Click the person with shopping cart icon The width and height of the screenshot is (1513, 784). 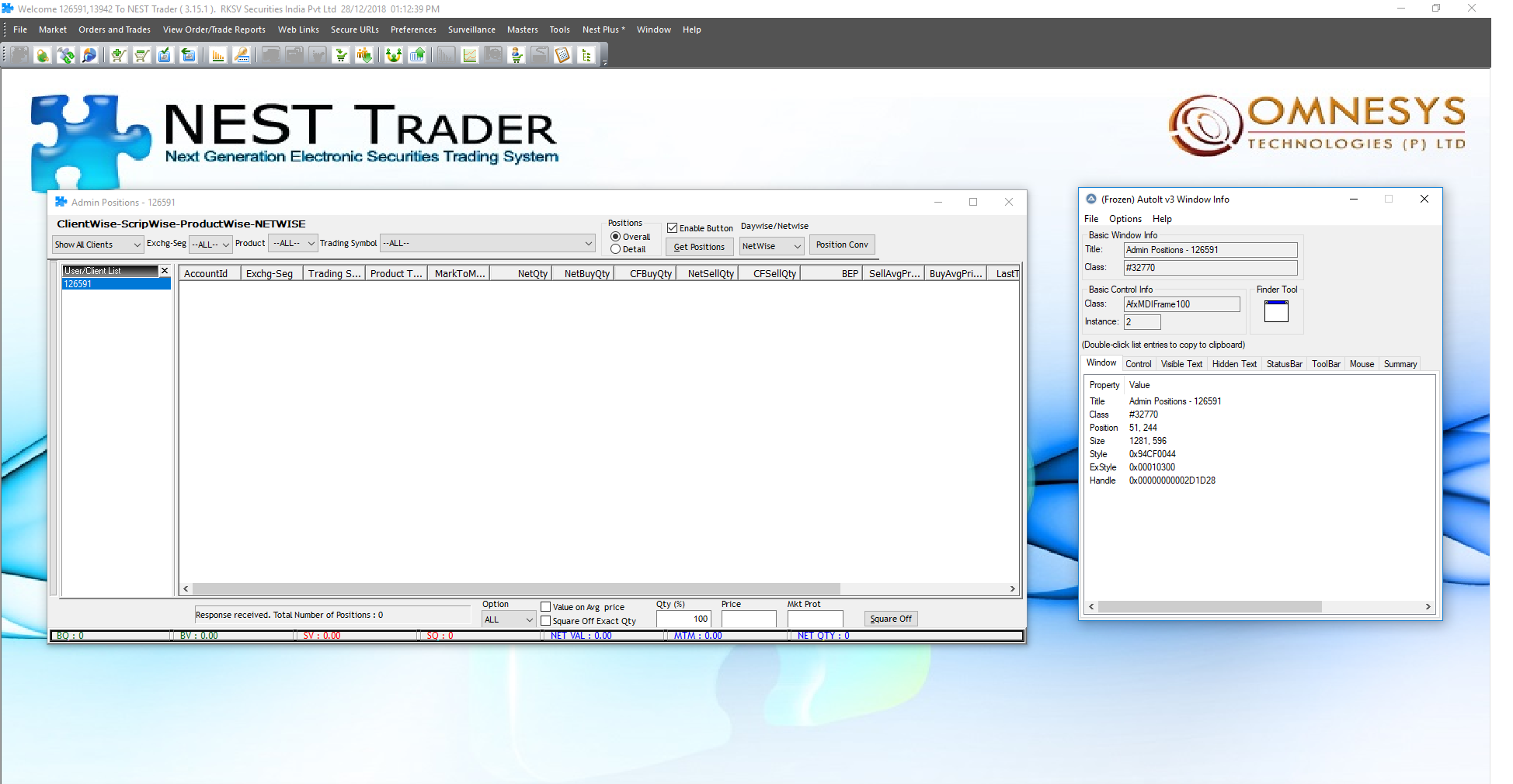(517, 55)
